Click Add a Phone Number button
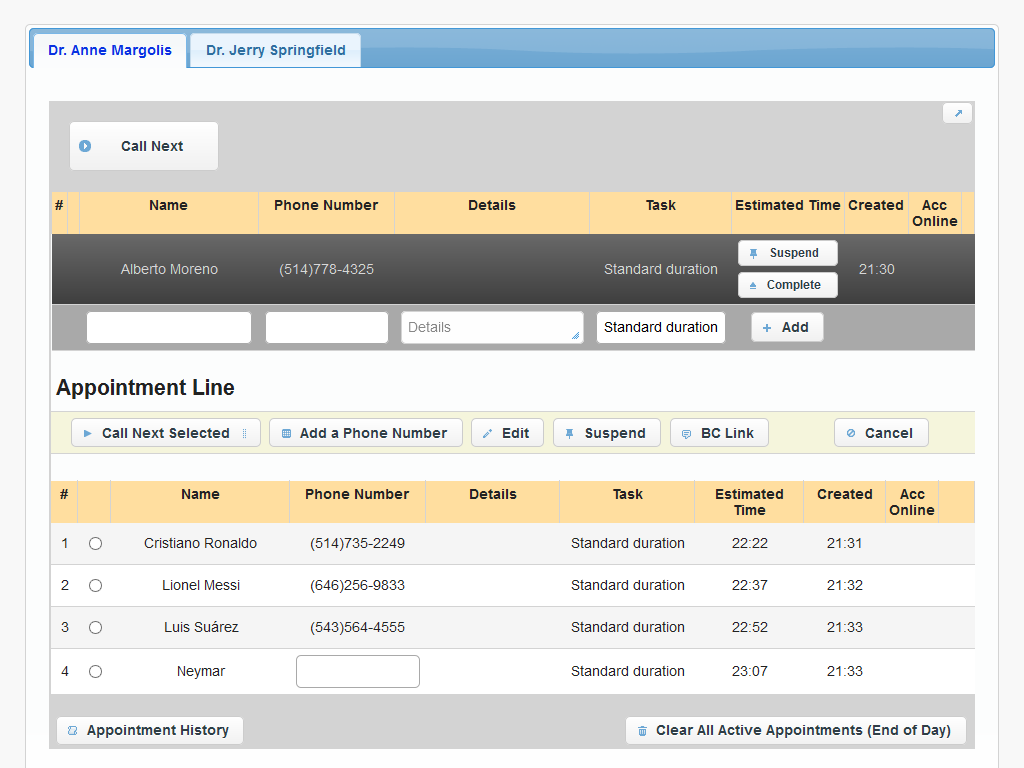This screenshot has width=1024, height=768. [x=365, y=433]
